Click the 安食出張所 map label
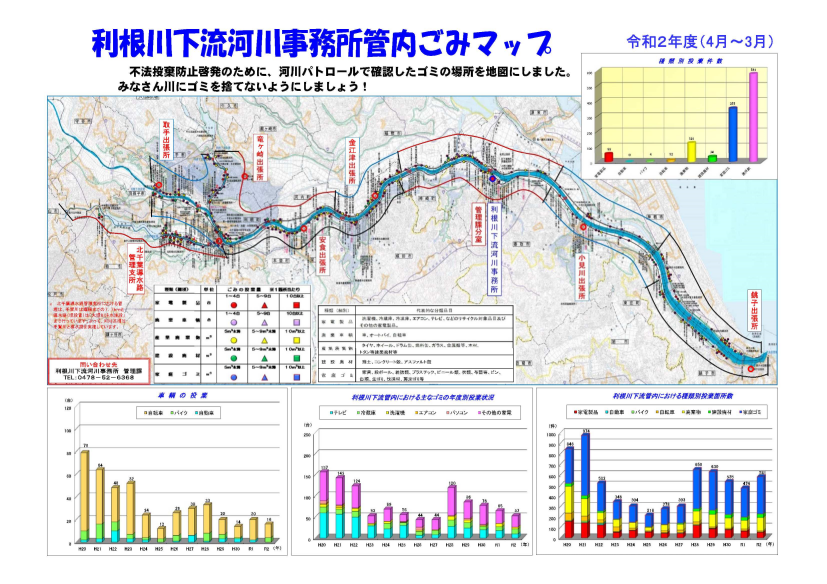The image size is (827, 584). coord(322,254)
